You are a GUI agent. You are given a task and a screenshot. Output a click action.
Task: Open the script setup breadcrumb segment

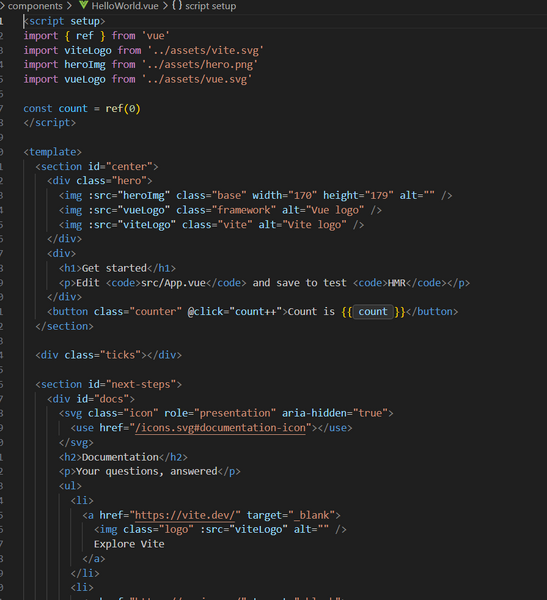point(211,6)
